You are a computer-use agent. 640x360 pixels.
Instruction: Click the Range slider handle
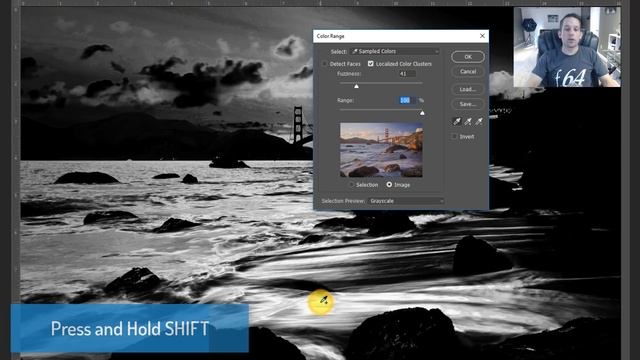(x=422, y=113)
